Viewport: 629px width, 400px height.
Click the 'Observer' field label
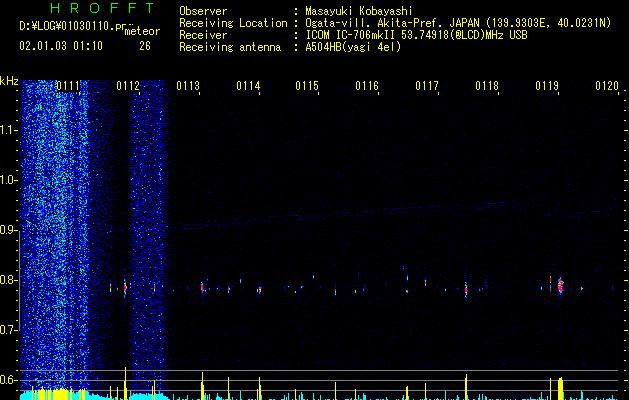pos(203,11)
